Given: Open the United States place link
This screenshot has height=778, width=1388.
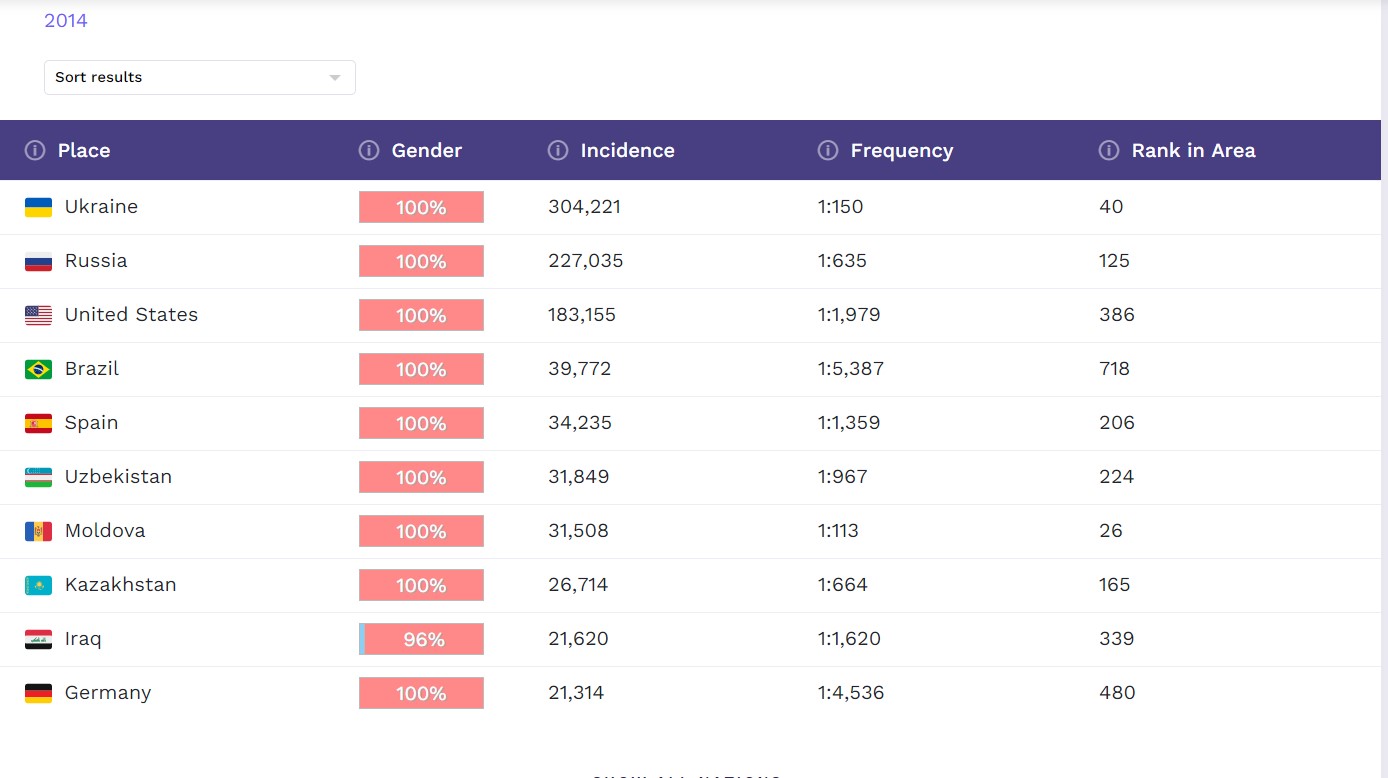Looking at the screenshot, I should click(131, 315).
